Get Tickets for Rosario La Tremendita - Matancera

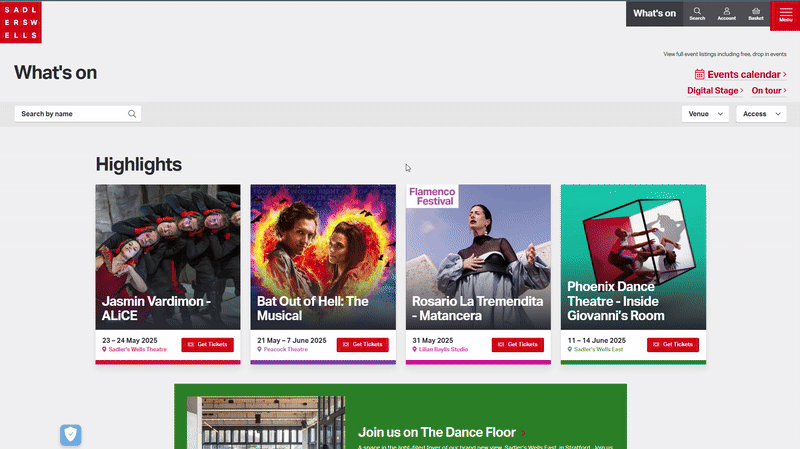(x=518, y=344)
